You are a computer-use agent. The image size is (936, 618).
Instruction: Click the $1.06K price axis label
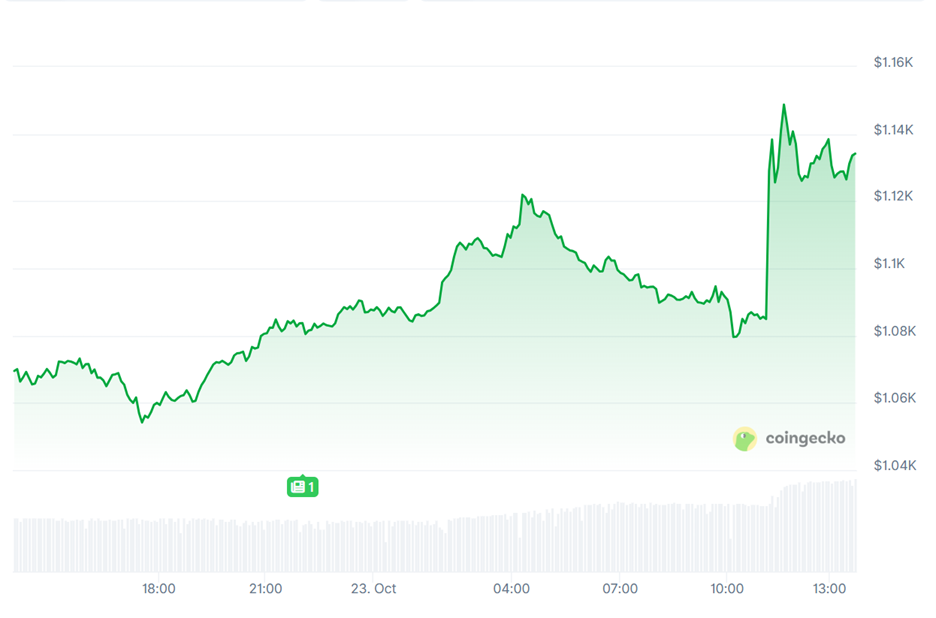coord(894,398)
